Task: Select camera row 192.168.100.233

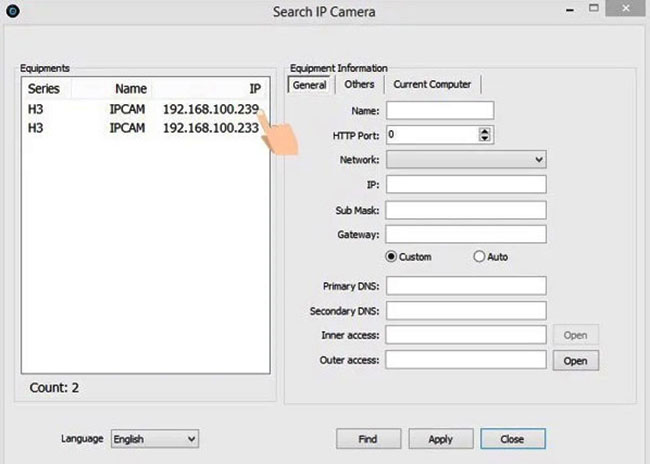Action: click(146, 128)
